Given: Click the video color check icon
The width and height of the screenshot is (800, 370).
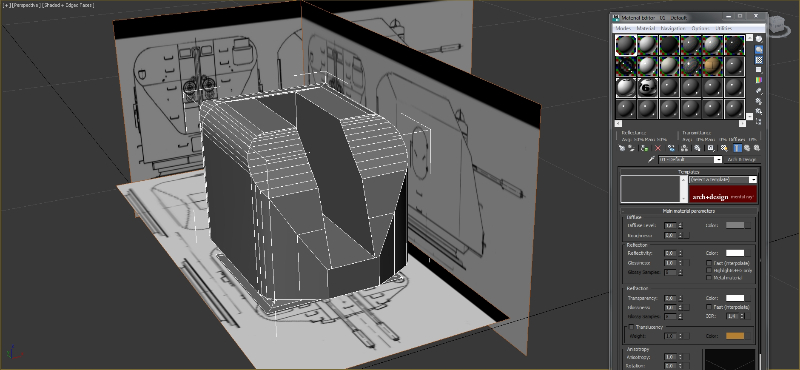Looking at the screenshot, I should click(x=759, y=80).
